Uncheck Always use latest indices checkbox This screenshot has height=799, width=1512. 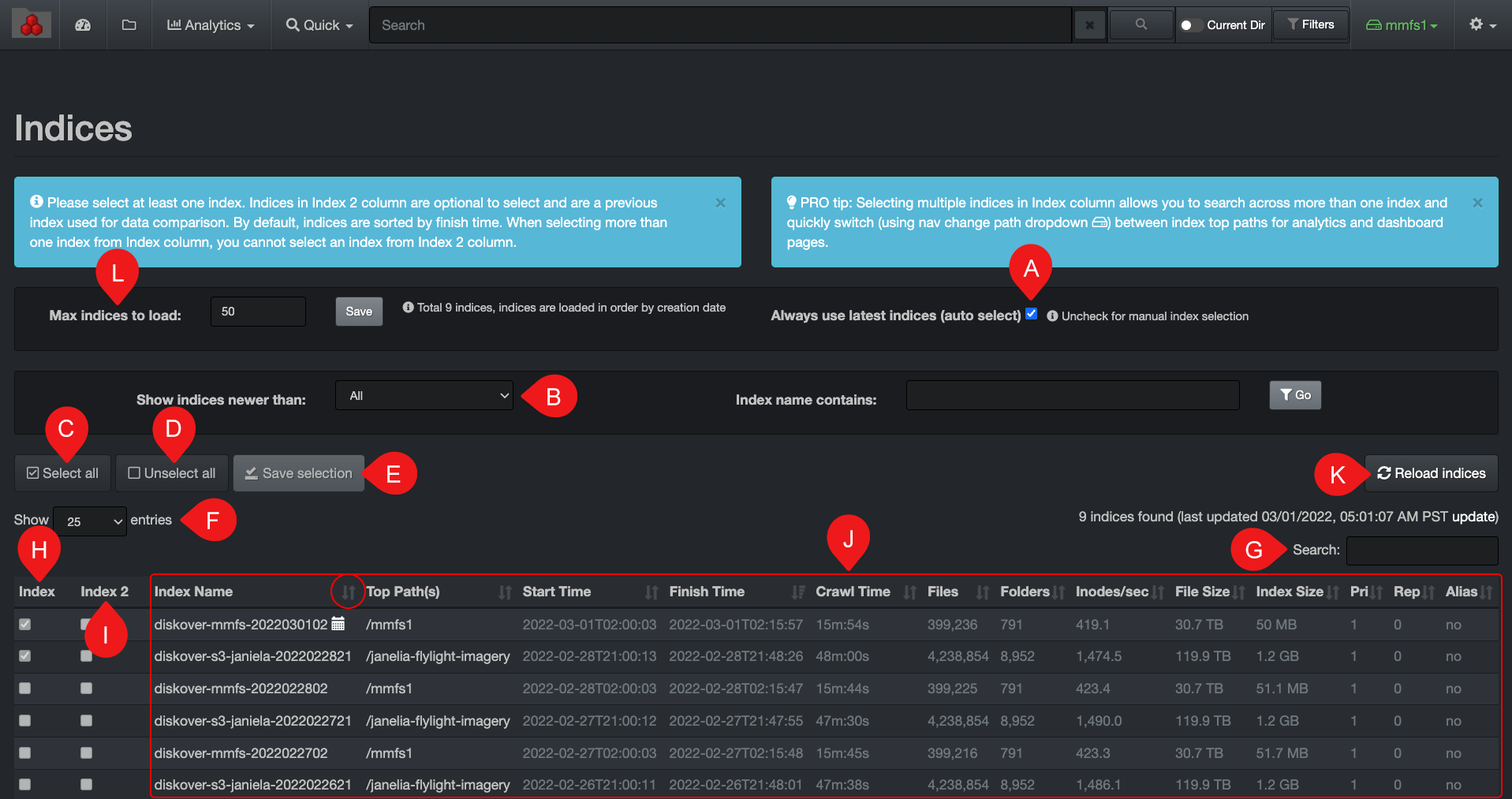[1031, 314]
